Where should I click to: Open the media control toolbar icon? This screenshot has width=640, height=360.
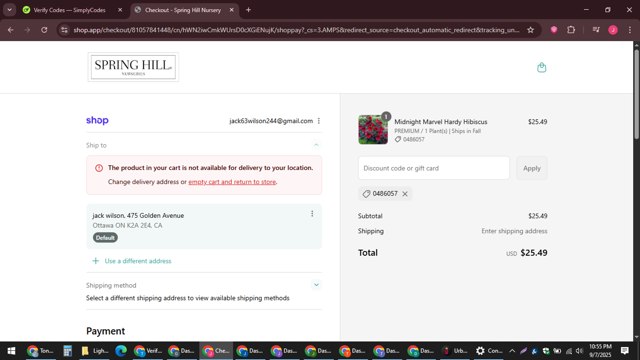(x=596, y=30)
